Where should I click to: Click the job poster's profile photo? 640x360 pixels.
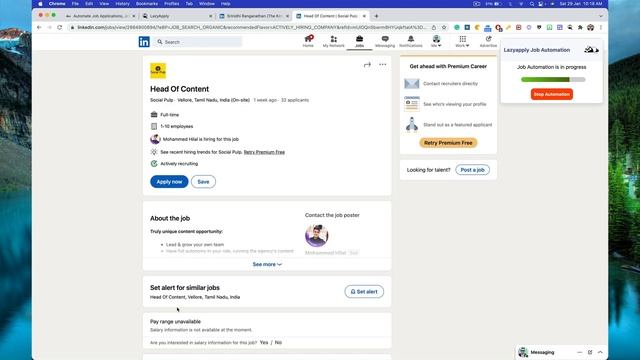[x=316, y=235]
